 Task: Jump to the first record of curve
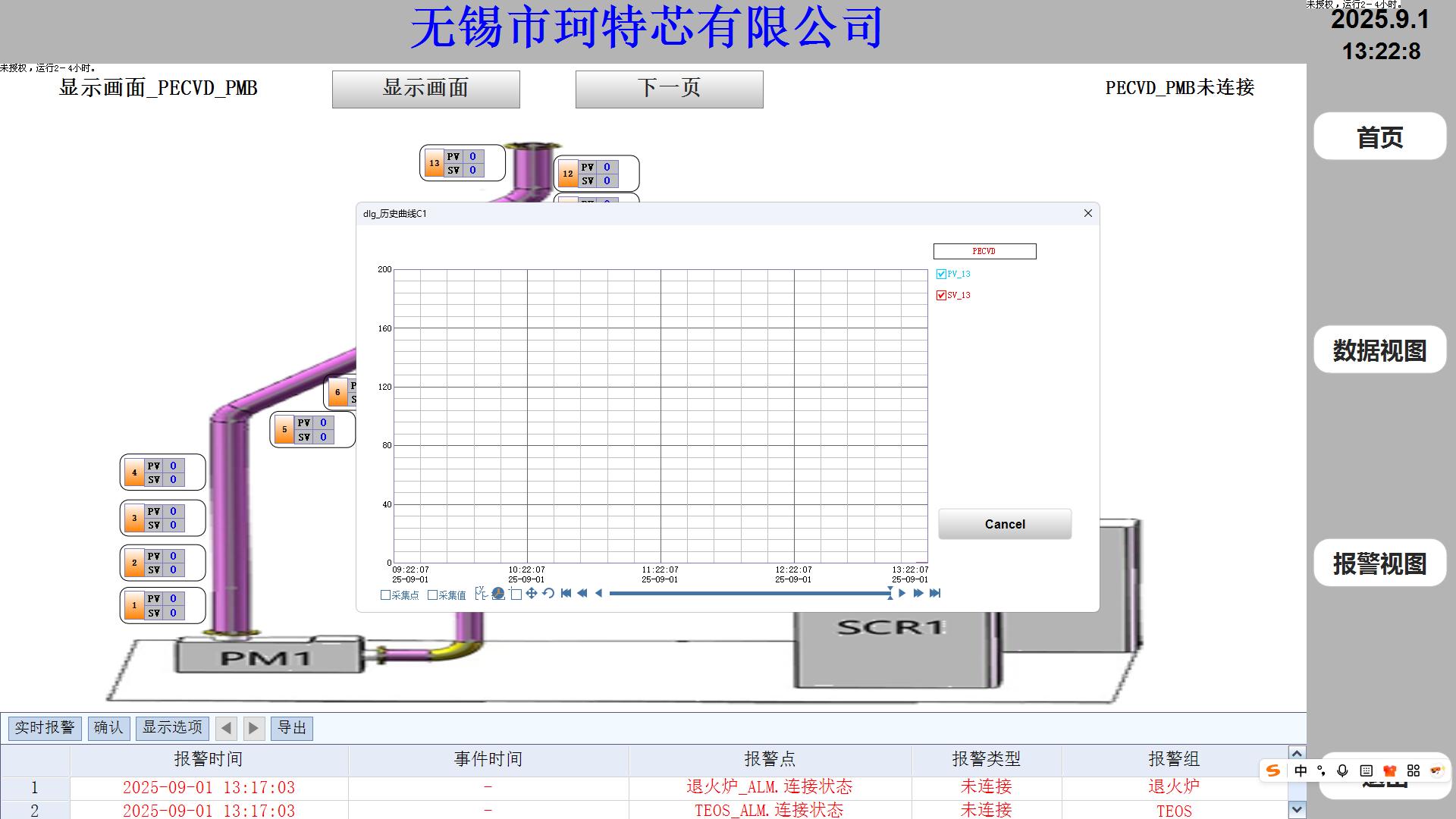click(566, 594)
